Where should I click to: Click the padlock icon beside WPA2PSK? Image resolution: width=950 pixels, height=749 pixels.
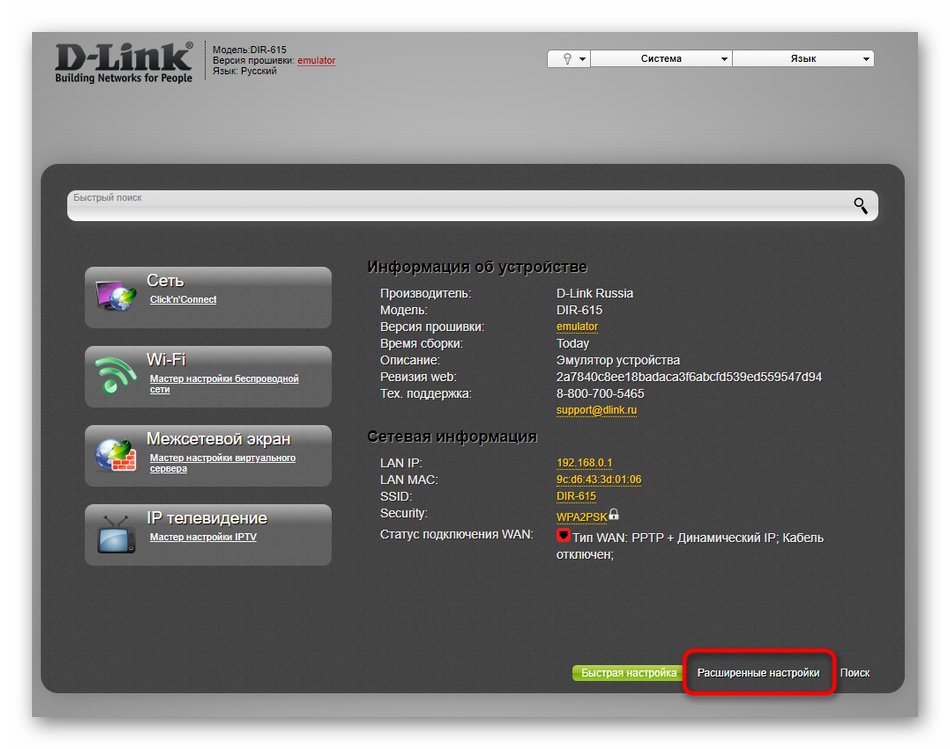614,514
